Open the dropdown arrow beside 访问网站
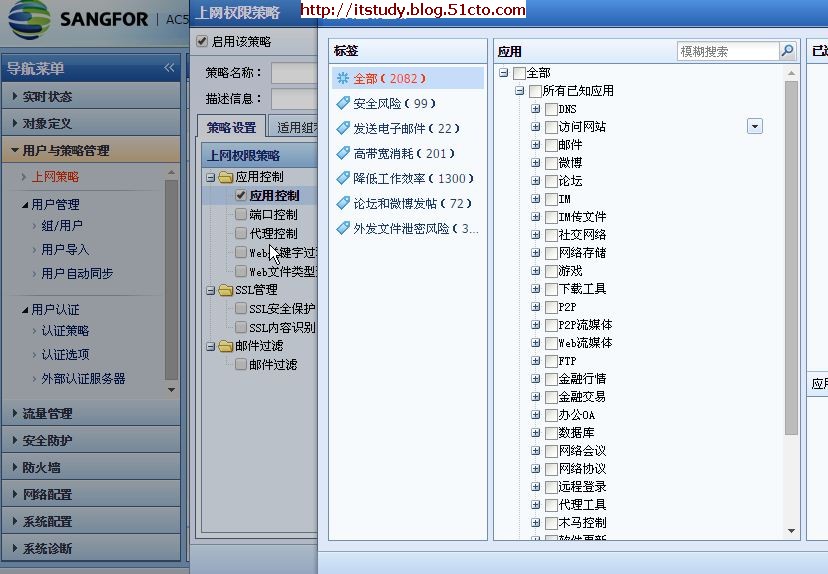The width and height of the screenshot is (828, 574). tap(755, 126)
